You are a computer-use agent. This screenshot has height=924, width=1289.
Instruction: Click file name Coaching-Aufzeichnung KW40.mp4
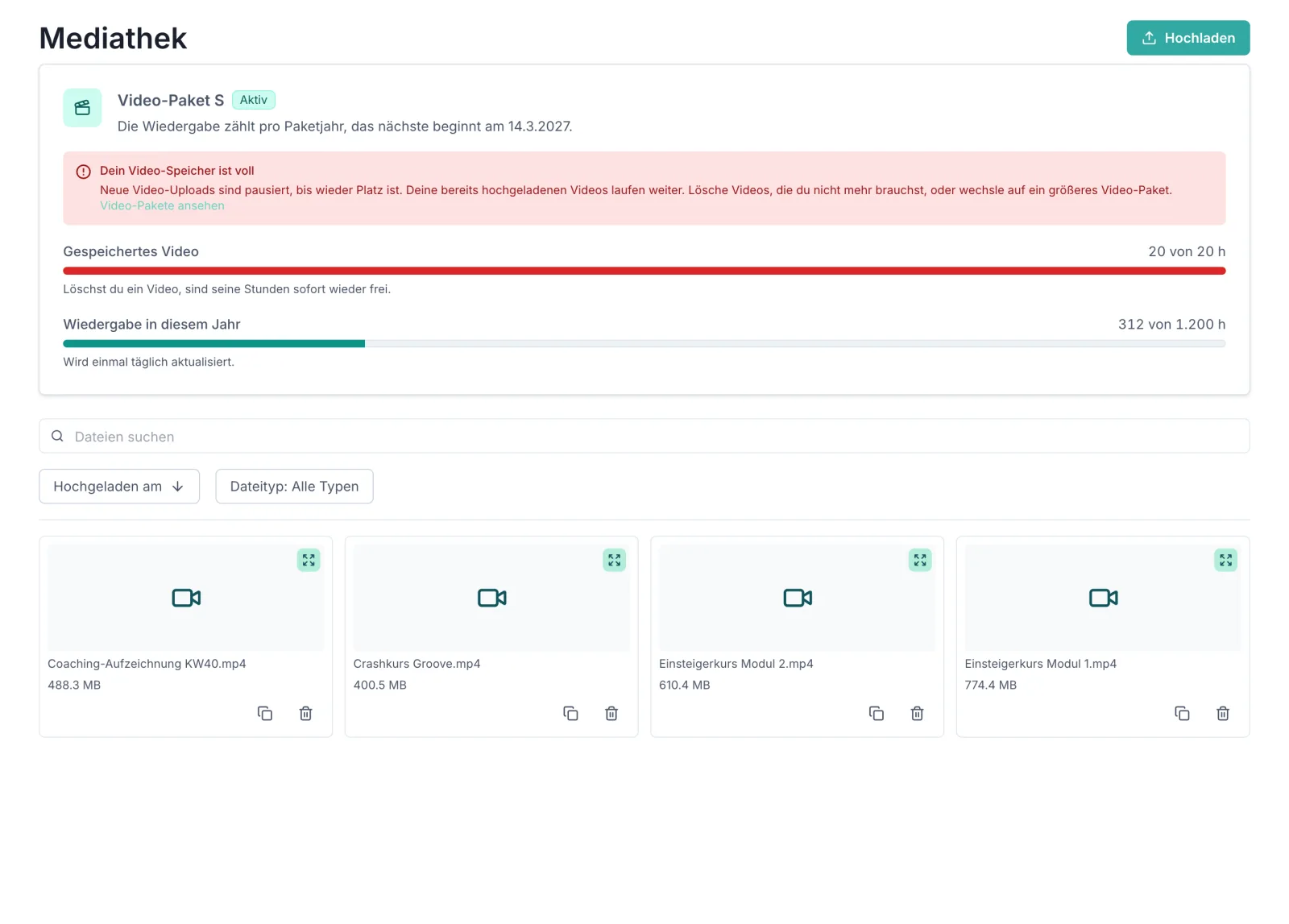147,664
